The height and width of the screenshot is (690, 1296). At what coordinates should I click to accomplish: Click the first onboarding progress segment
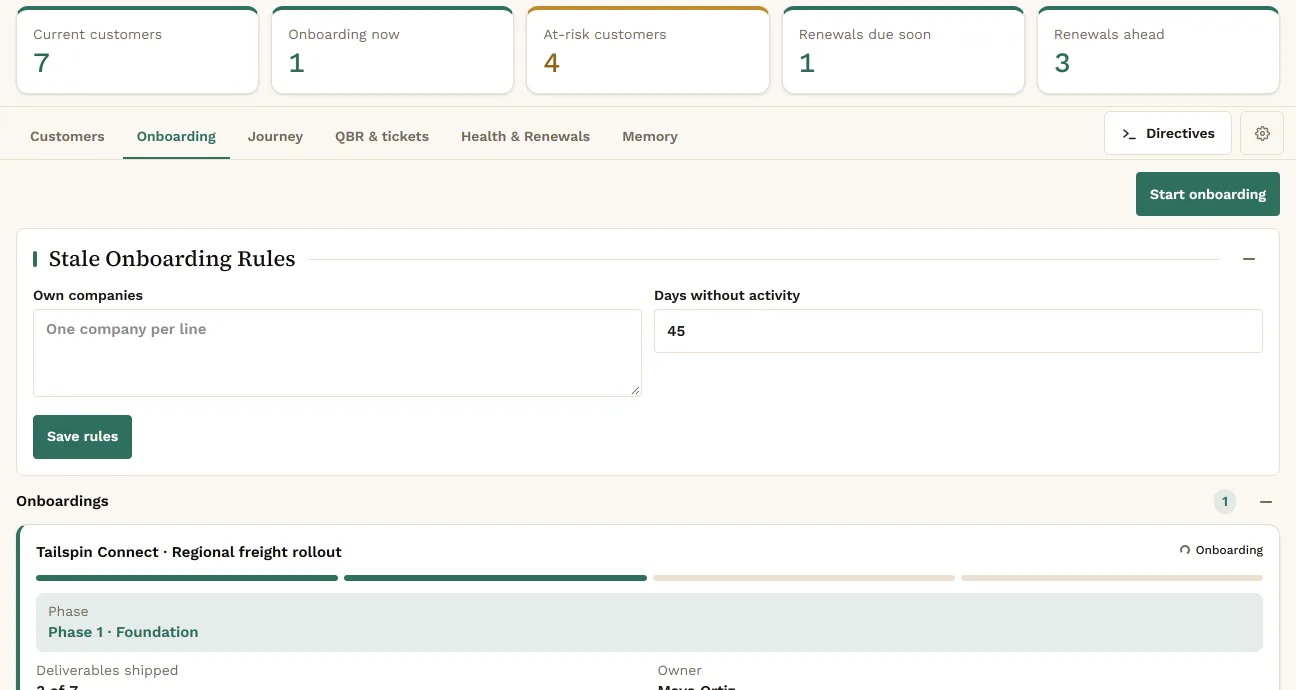point(187,578)
